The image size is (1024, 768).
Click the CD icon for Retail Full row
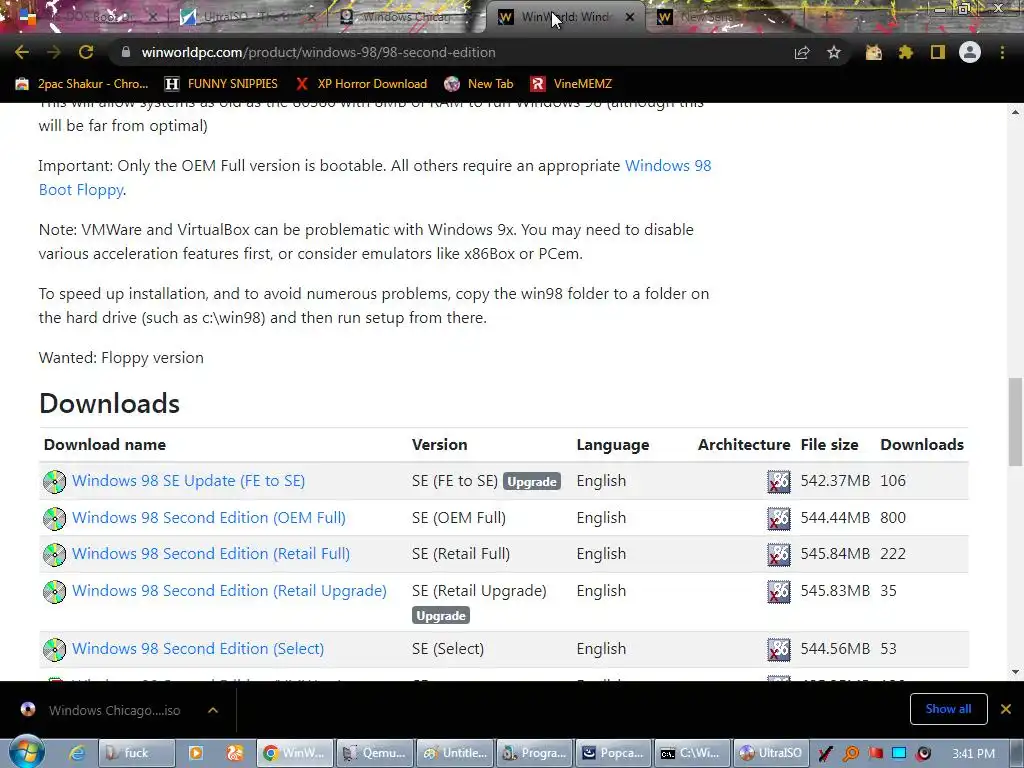[x=54, y=555]
